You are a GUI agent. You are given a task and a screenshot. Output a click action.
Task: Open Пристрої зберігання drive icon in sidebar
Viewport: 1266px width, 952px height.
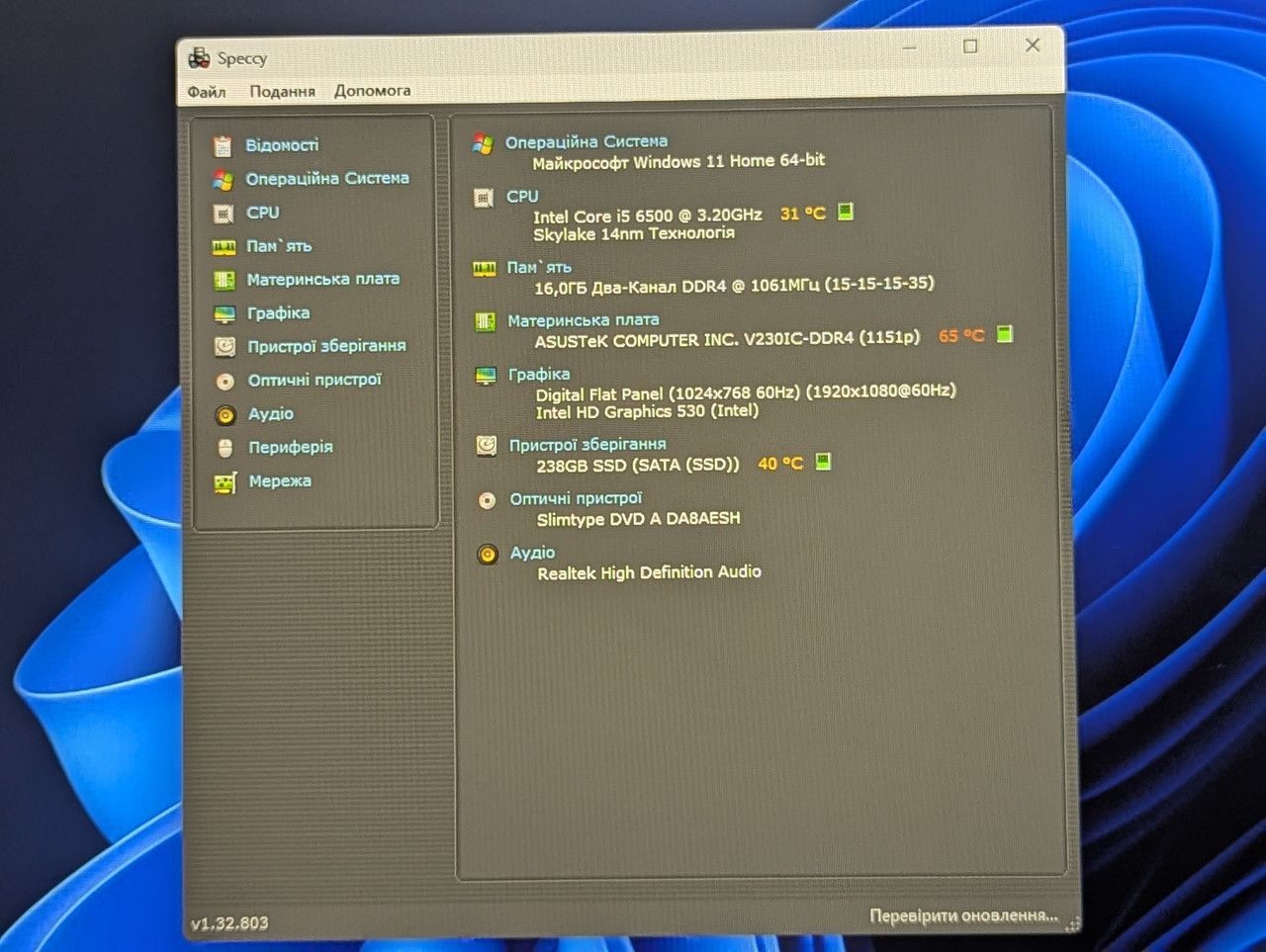pyautogui.click(x=226, y=347)
